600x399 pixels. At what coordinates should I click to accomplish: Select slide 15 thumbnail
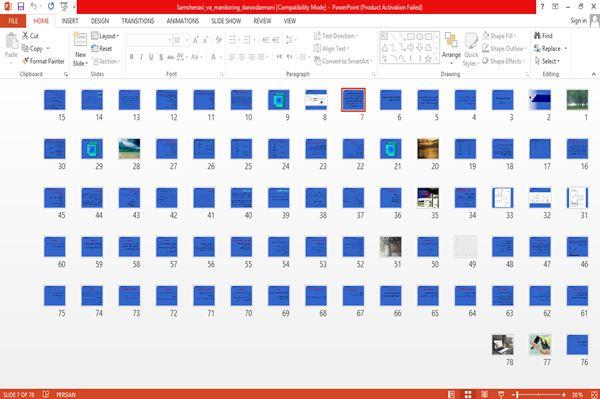click(55, 100)
